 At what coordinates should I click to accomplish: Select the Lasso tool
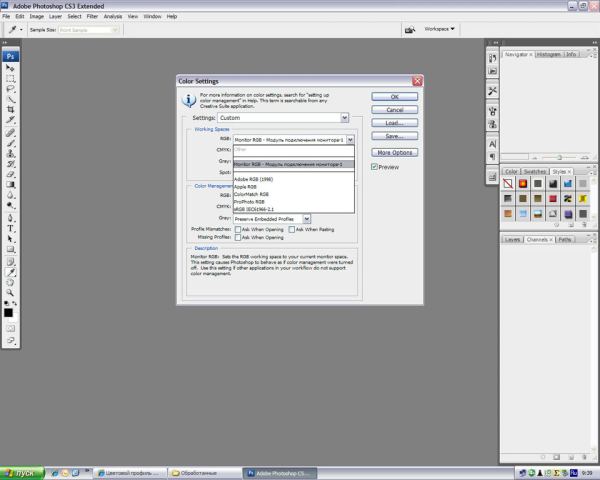tap(10, 89)
